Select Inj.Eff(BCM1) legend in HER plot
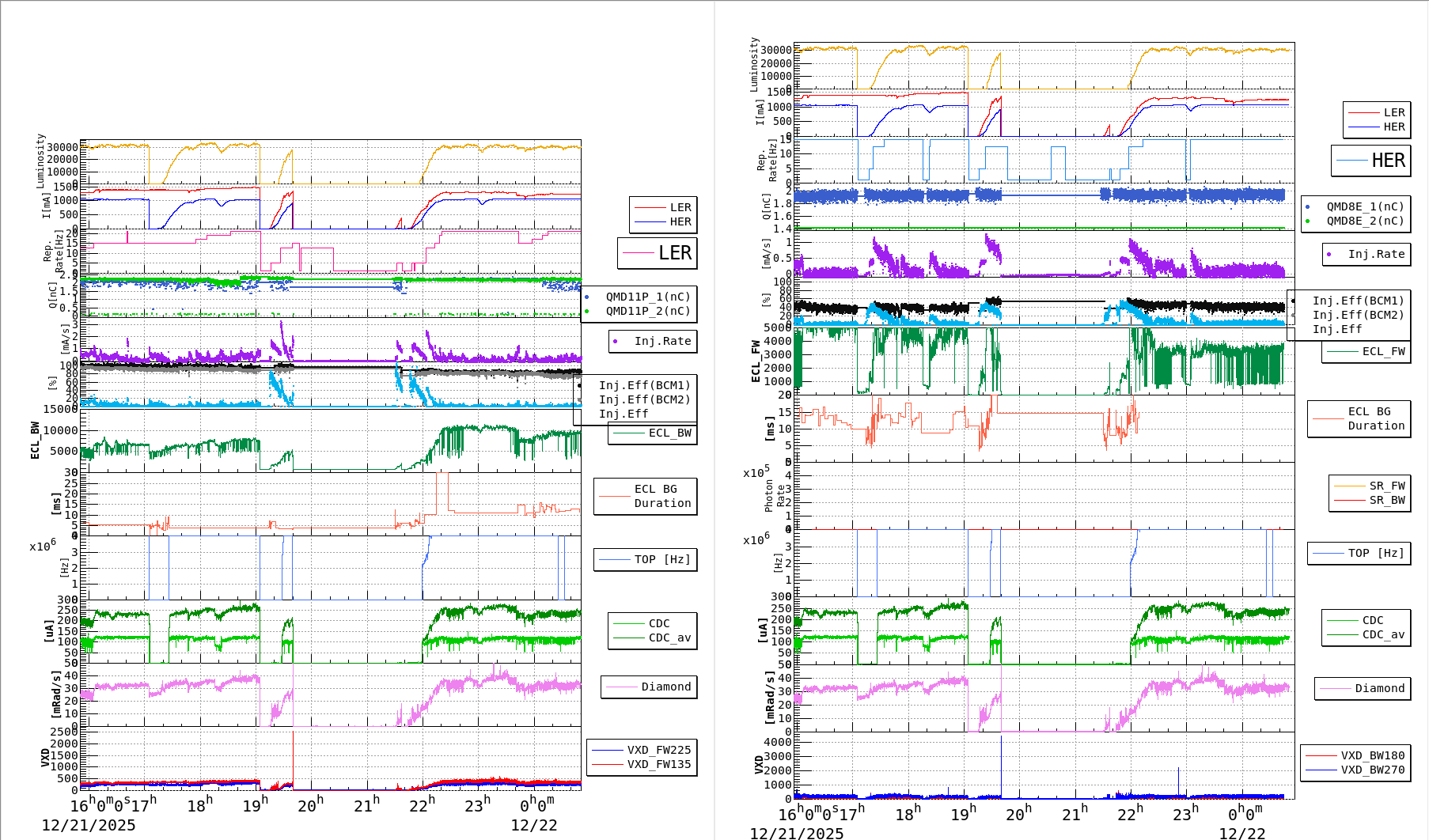Screen dimensions: 1429x840 click(x=1348, y=301)
